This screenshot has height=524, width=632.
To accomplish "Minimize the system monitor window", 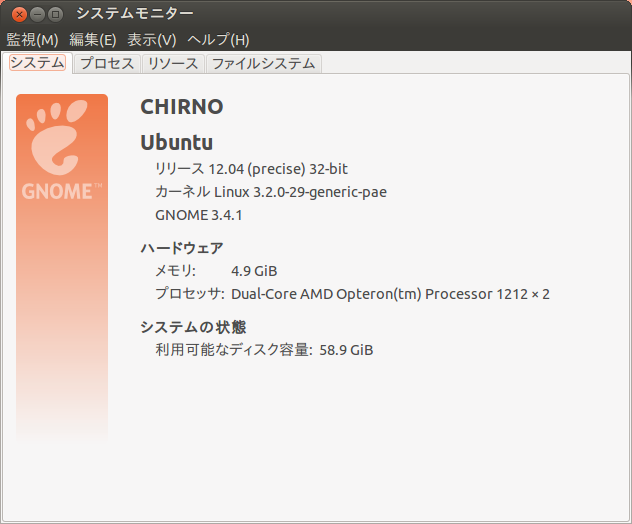I will (37, 14).
